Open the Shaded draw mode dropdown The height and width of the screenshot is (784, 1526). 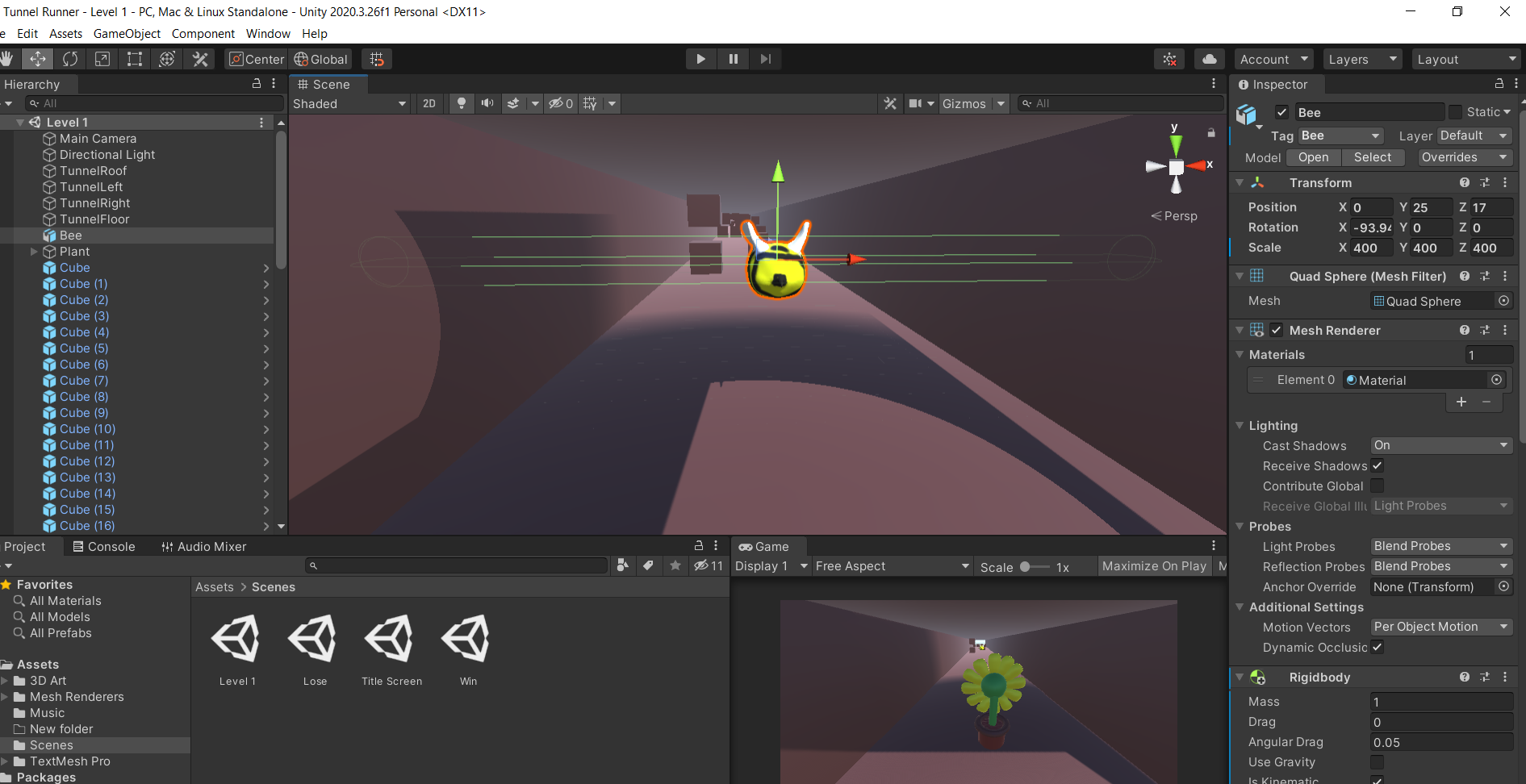pos(349,103)
